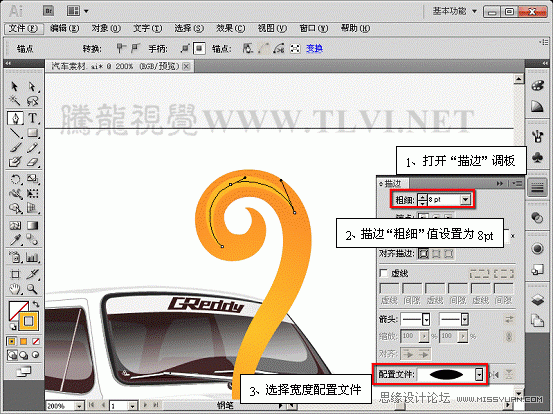This screenshot has width=553, height=414.
Task: Open the start arrowhead dropdown
Action: pyautogui.click(x=426, y=319)
